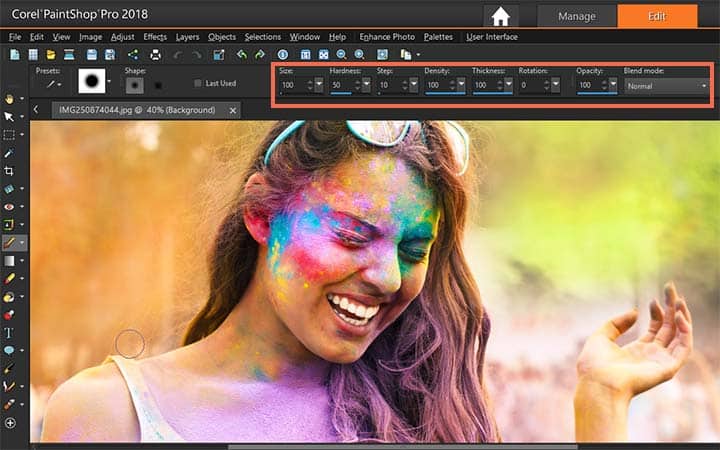This screenshot has width=720, height=450.
Task: Open a file with the folder icon
Action: click(x=51, y=55)
